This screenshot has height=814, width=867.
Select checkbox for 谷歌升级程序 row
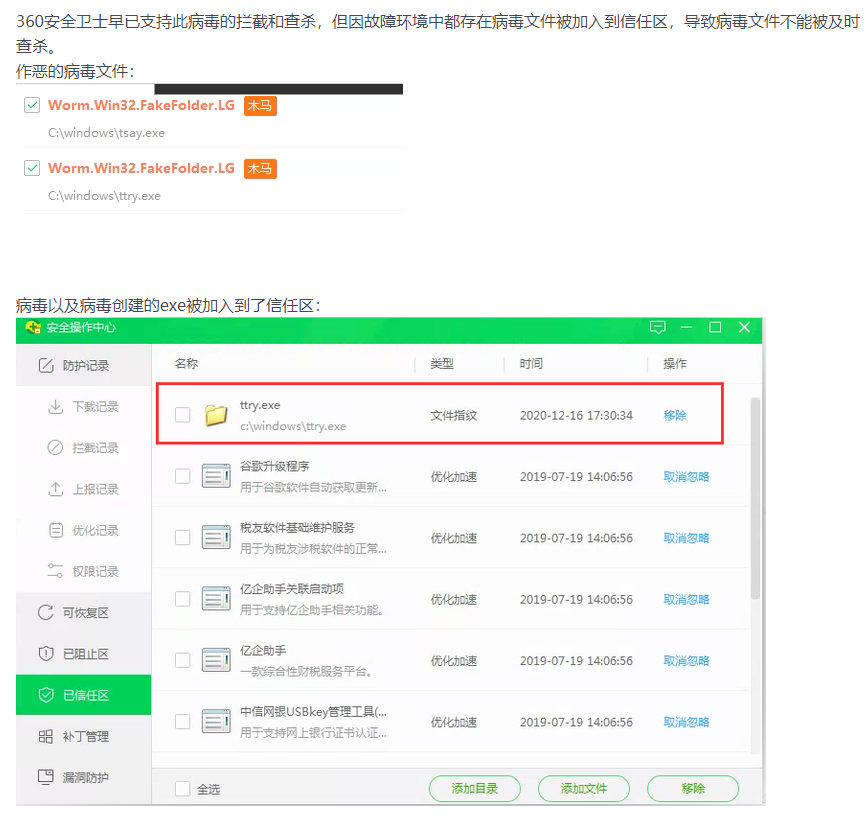pyautogui.click(x=182, y=476)
